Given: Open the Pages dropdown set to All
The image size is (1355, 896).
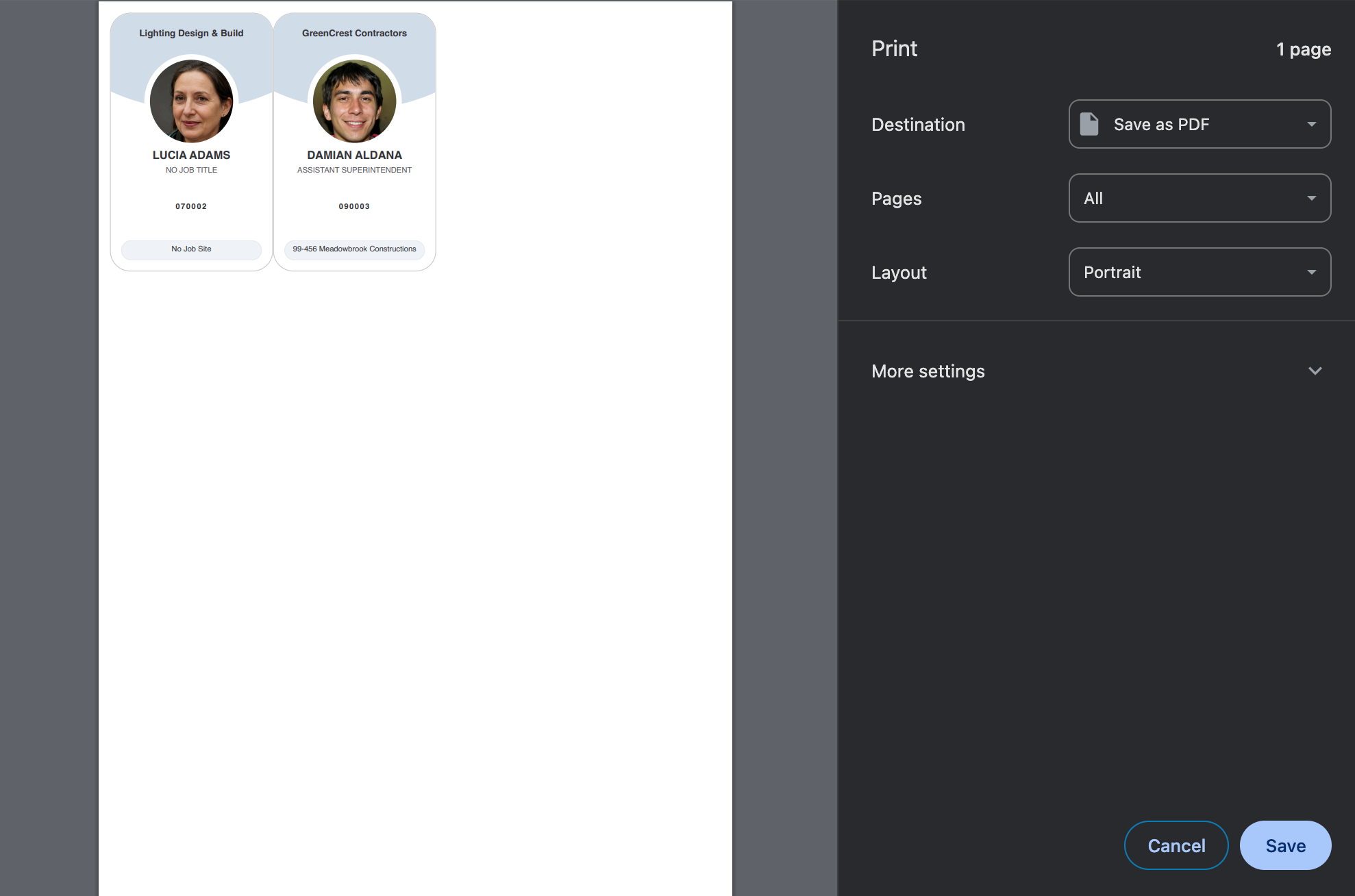Looking at the screenshot, I should [x=1199, y=198].
